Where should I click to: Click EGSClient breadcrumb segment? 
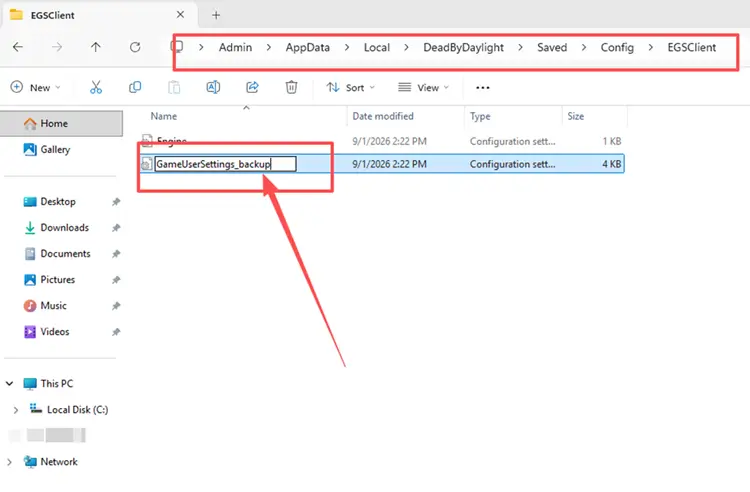(692, 47)
